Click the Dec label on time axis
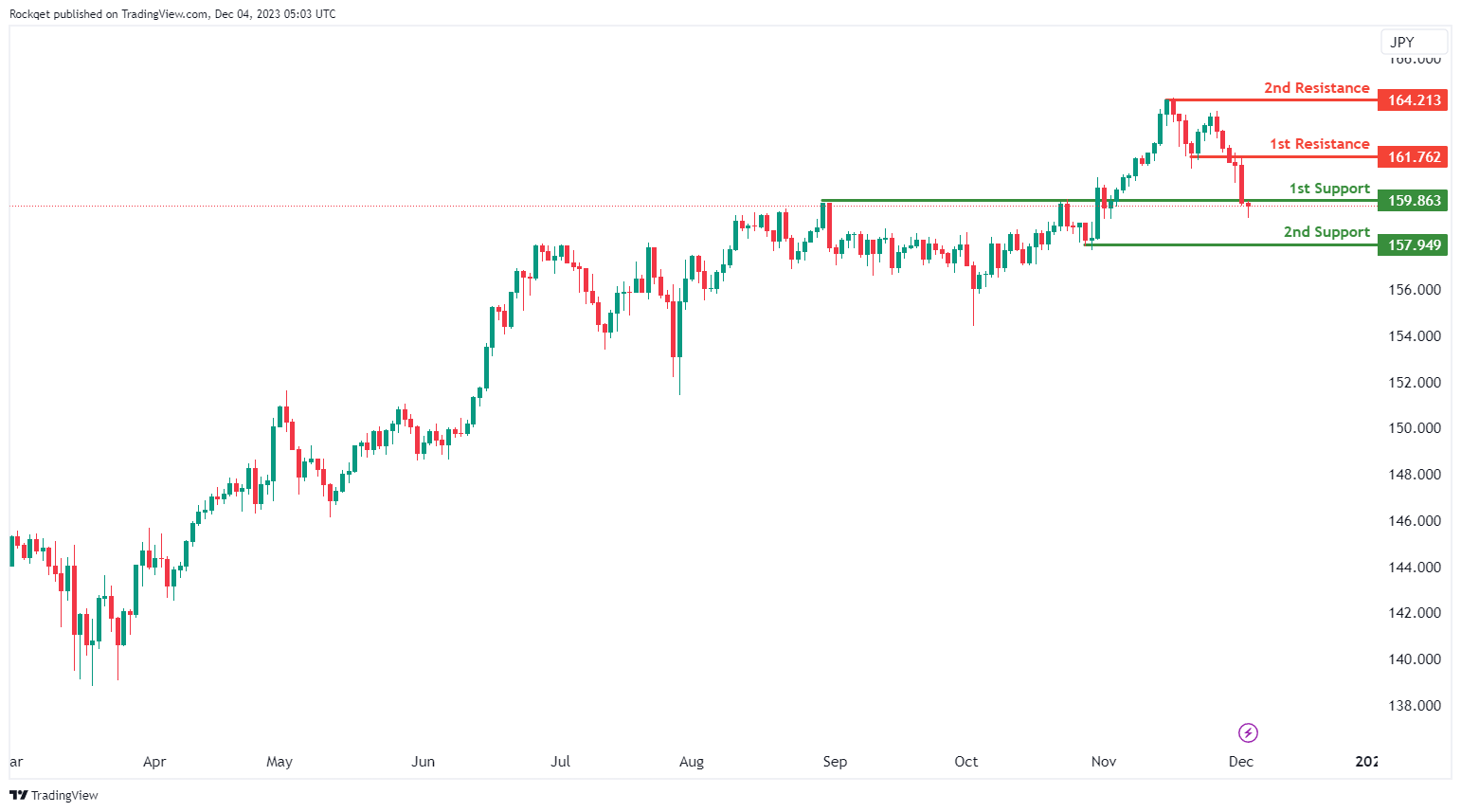The height and width of the screenshot is (812, 1461). 1240,762
